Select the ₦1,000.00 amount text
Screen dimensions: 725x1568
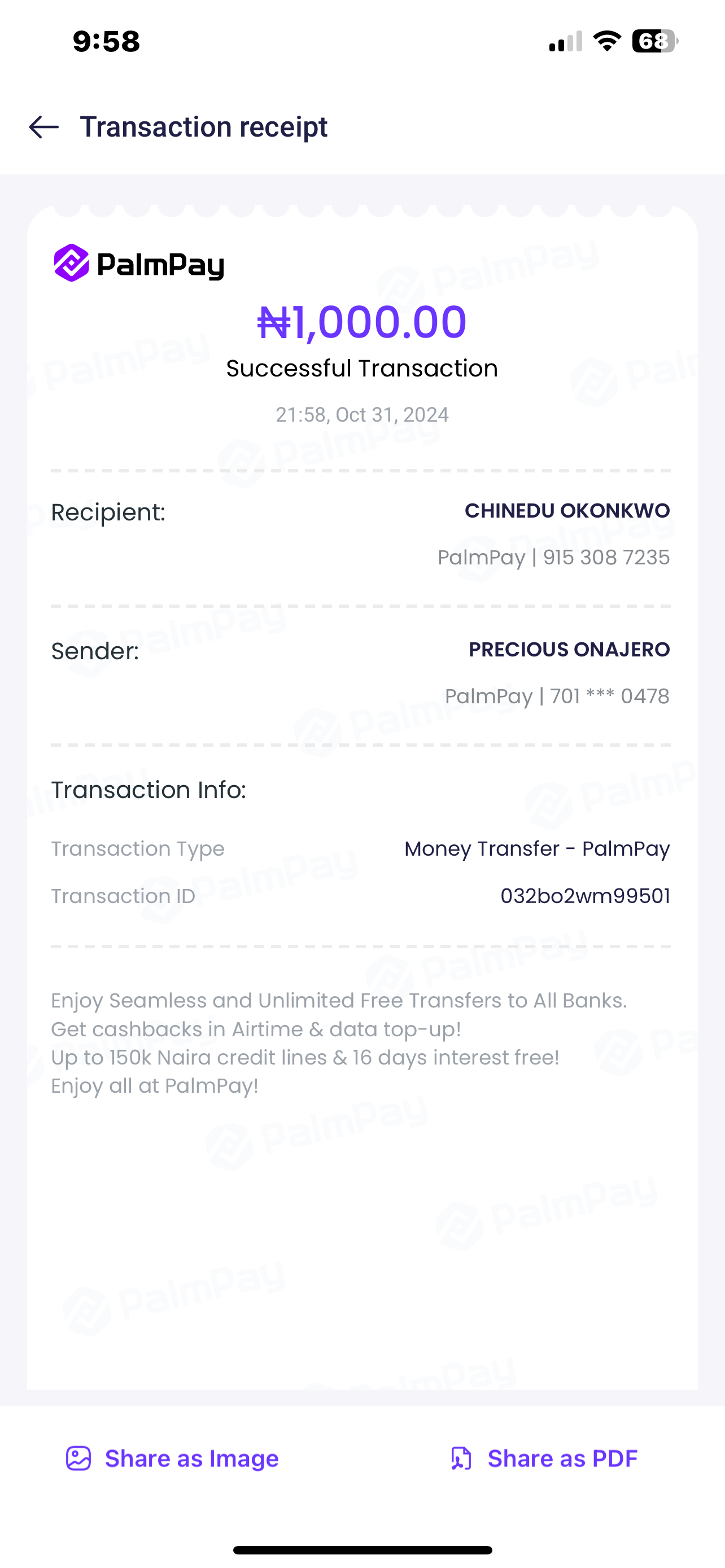[362, 321]
